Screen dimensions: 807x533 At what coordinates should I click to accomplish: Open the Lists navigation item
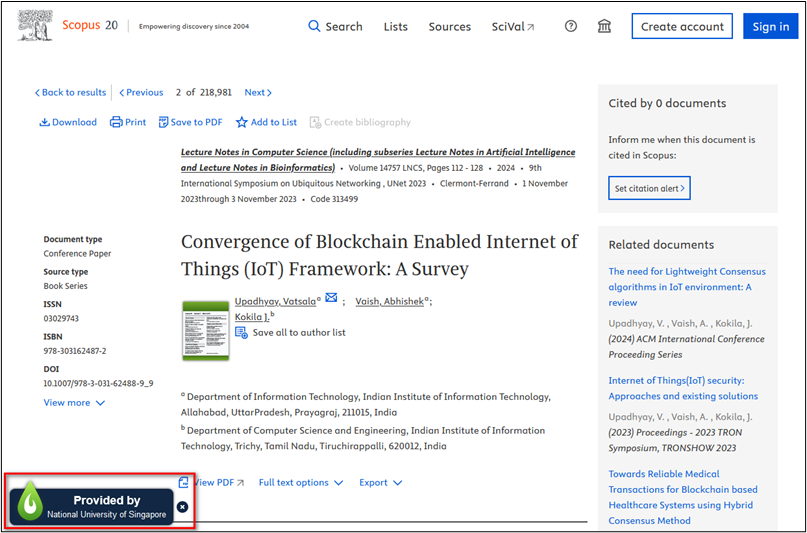pos(395,26)
